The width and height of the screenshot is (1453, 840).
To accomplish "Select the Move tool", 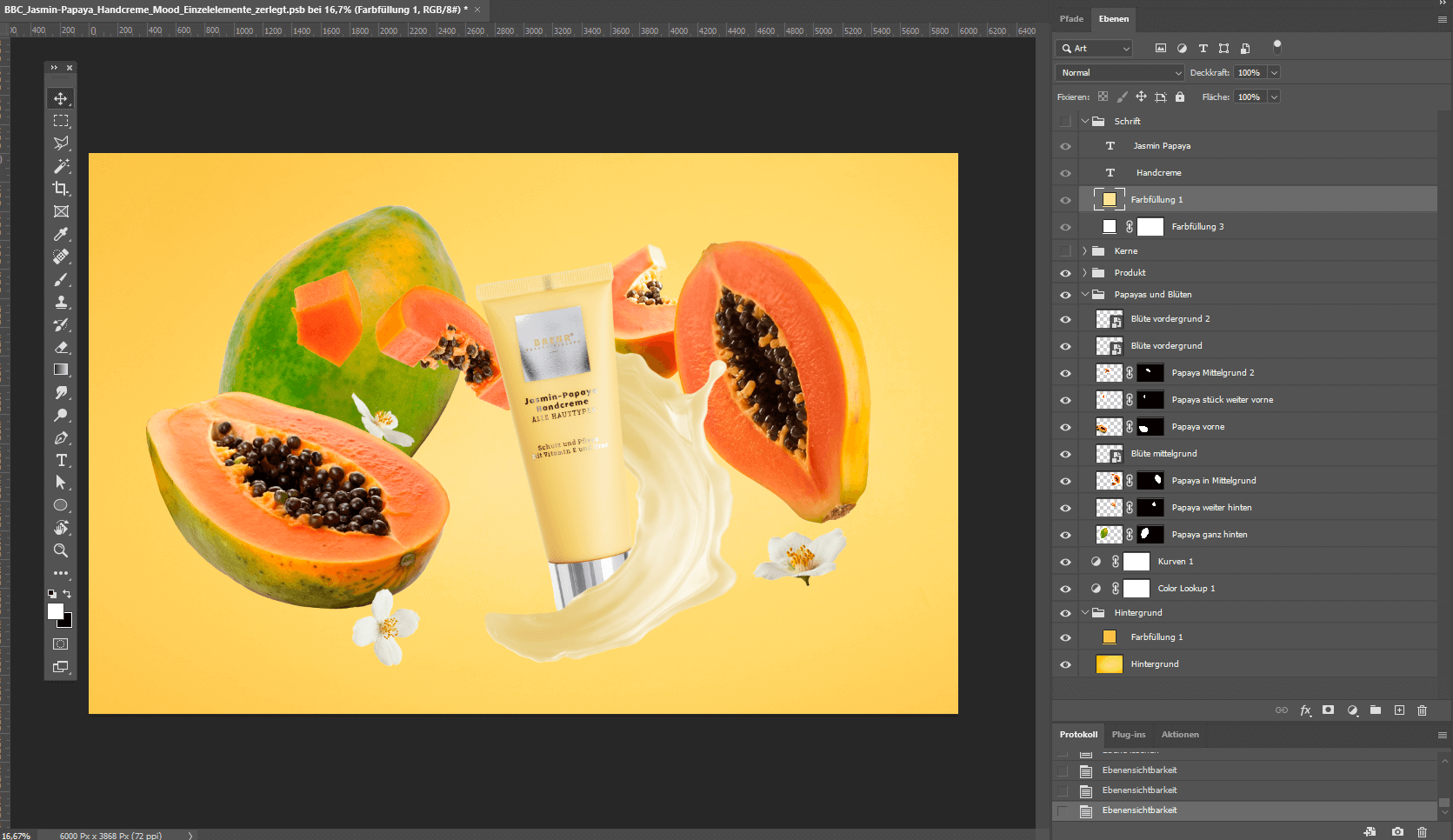I will (61, 98).
